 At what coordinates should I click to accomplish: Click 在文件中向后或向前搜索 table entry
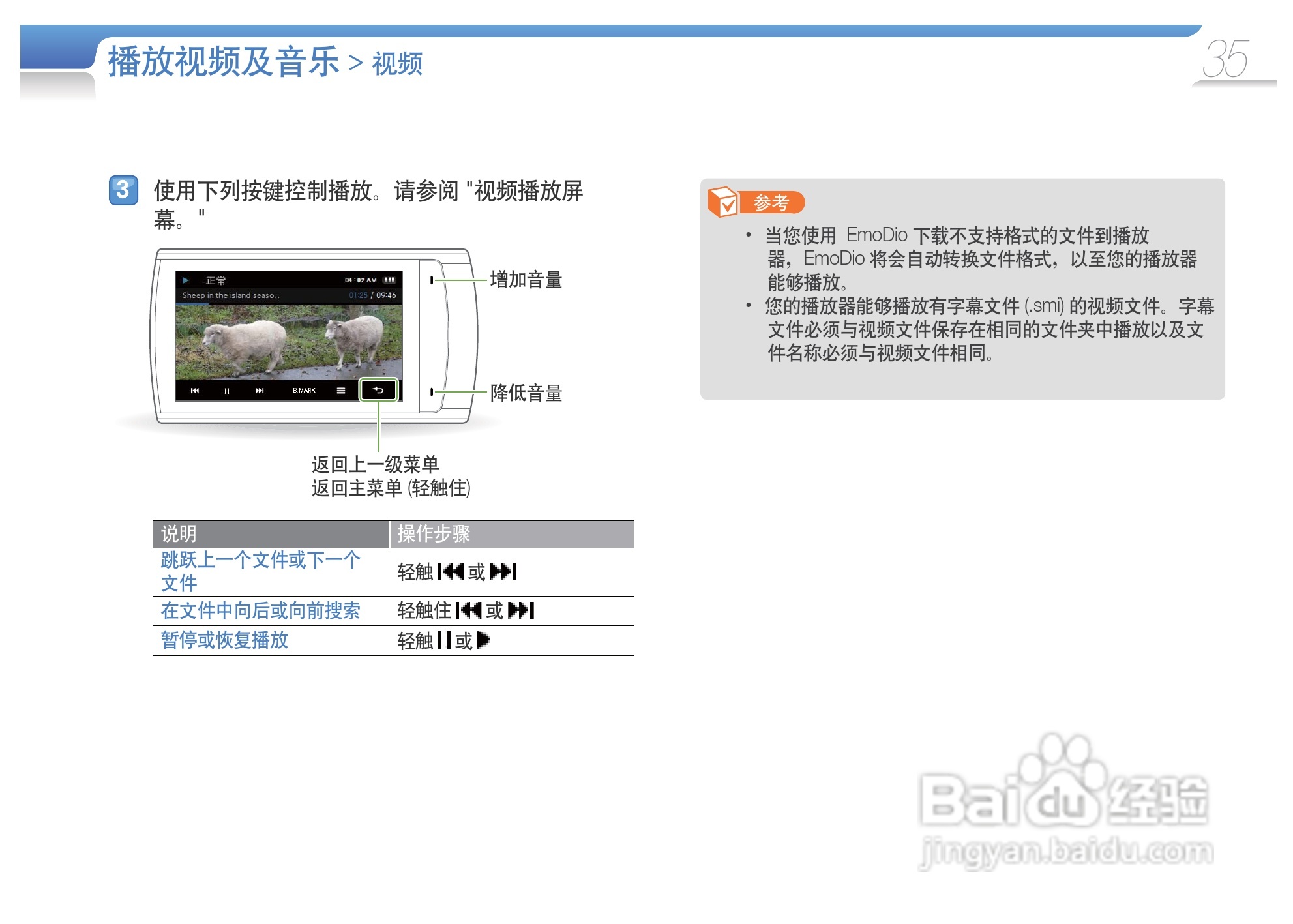coord(260,611)
